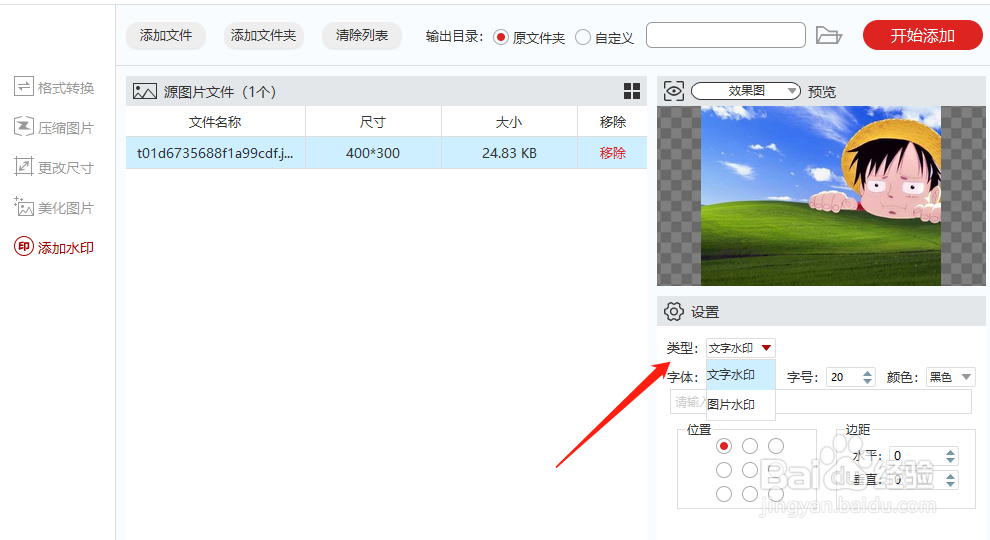Screen dimensions: 990x540
Task: Click the preview eye-scan icon
Action: (674, 92)
